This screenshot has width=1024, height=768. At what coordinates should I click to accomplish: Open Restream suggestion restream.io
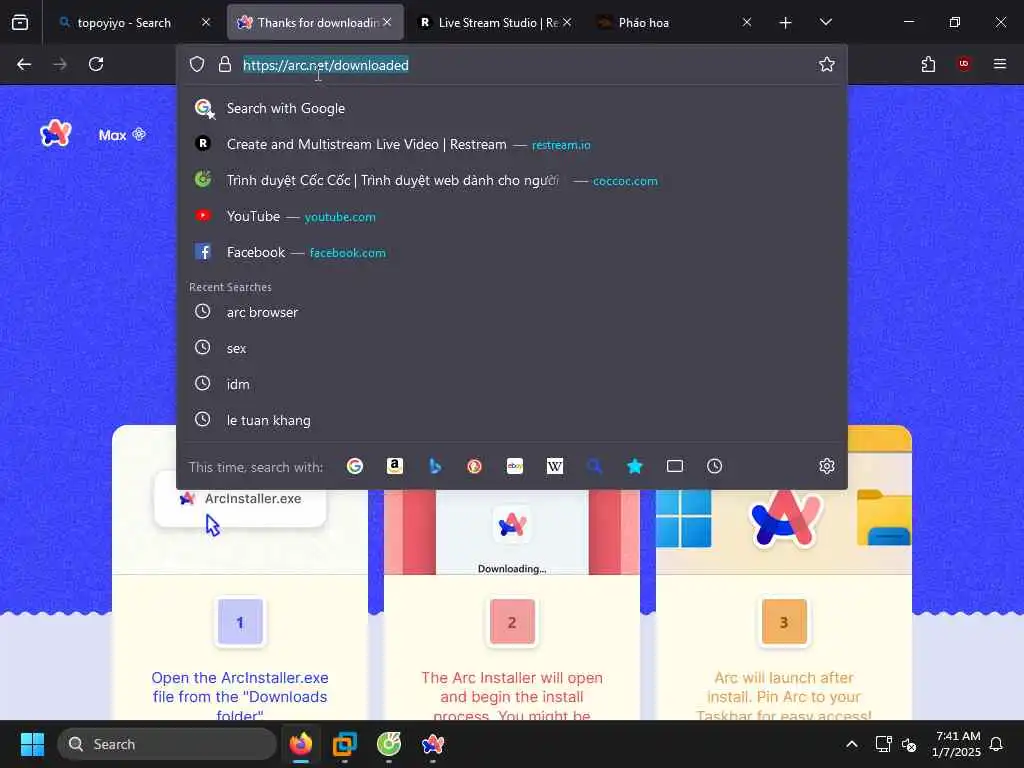point(511,144)
